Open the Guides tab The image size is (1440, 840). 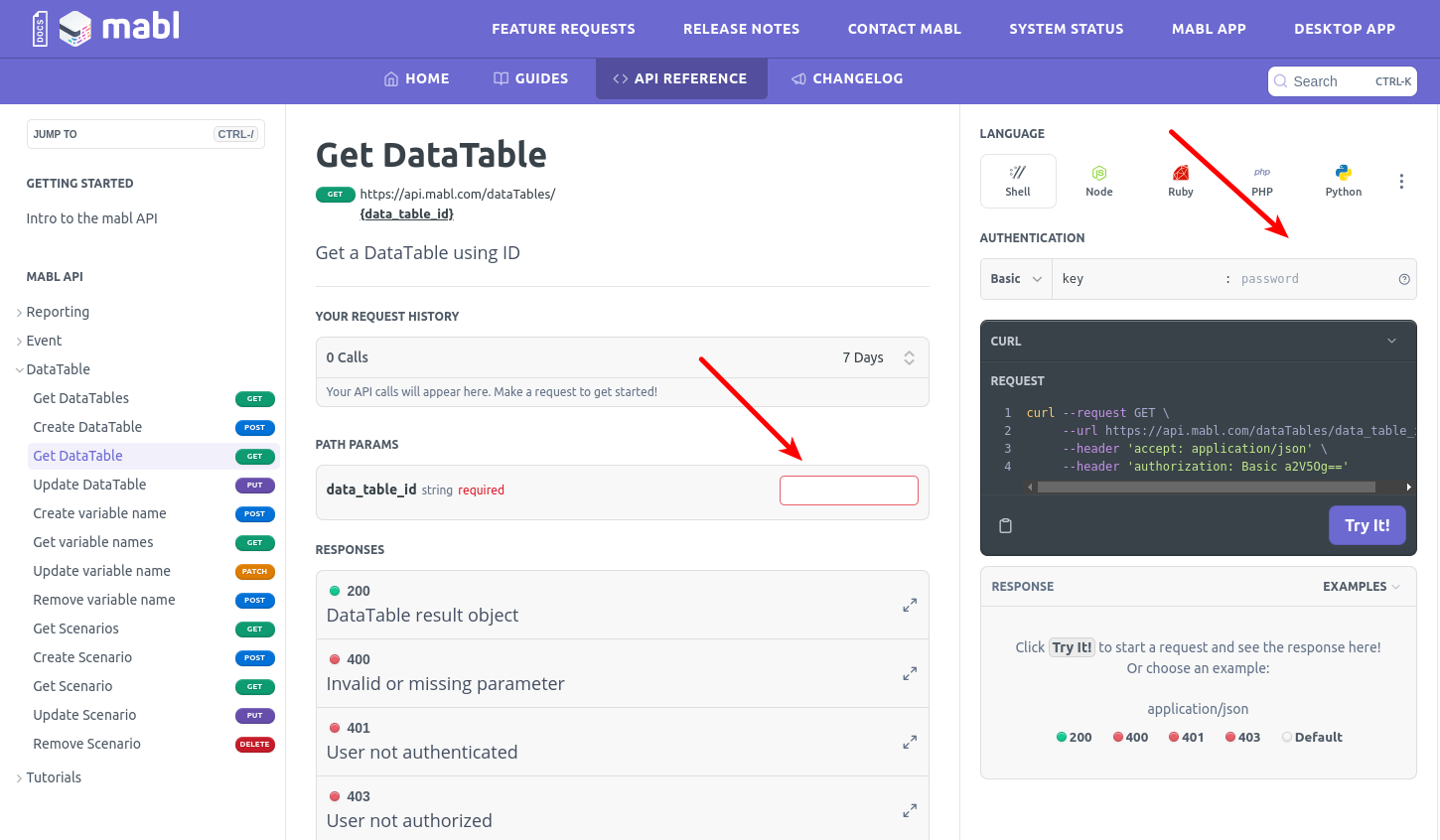coord(531,78)
